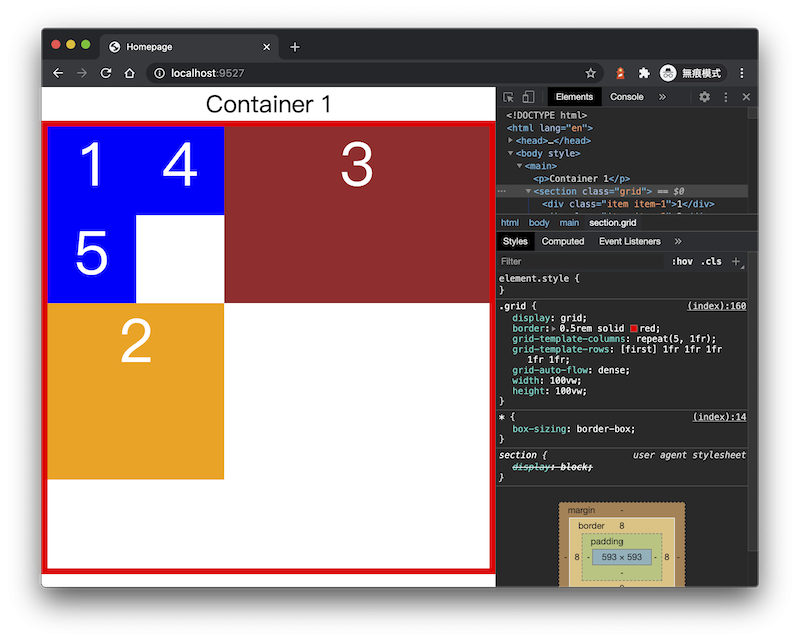Add a new style rule with plus
This screenshot has width=800, height=642.
tap(736, 261)
